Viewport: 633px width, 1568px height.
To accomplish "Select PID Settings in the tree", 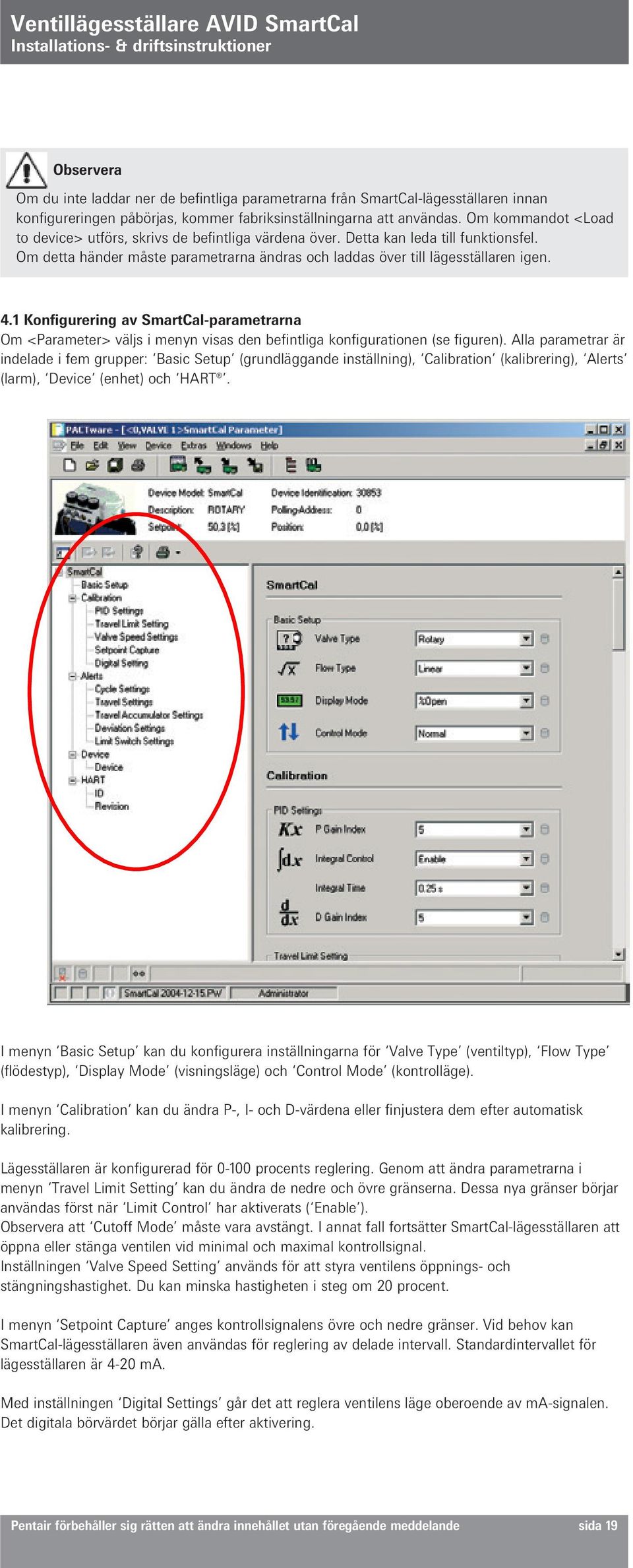I will [119, 612].
